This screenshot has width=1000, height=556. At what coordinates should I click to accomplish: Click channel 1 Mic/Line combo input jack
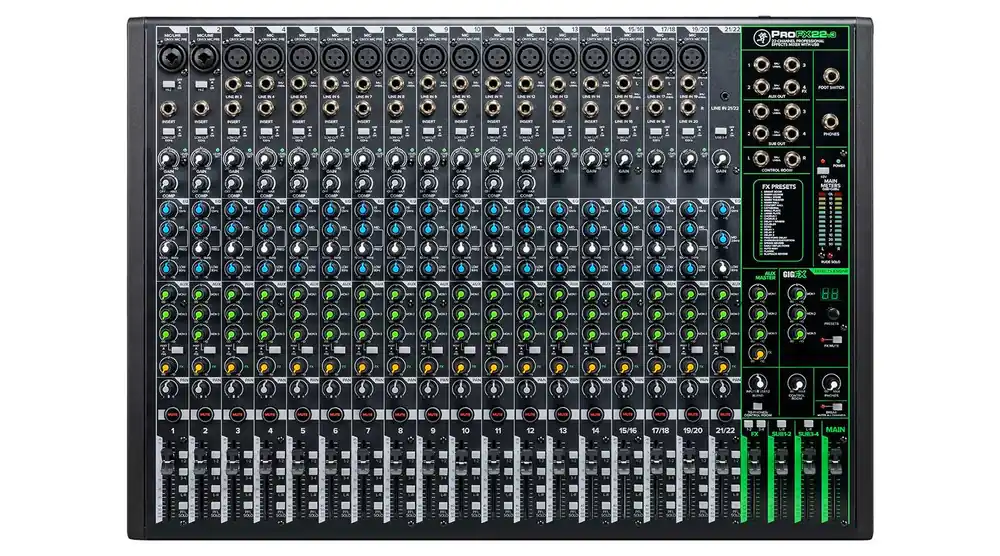click(x=172, y=58)
